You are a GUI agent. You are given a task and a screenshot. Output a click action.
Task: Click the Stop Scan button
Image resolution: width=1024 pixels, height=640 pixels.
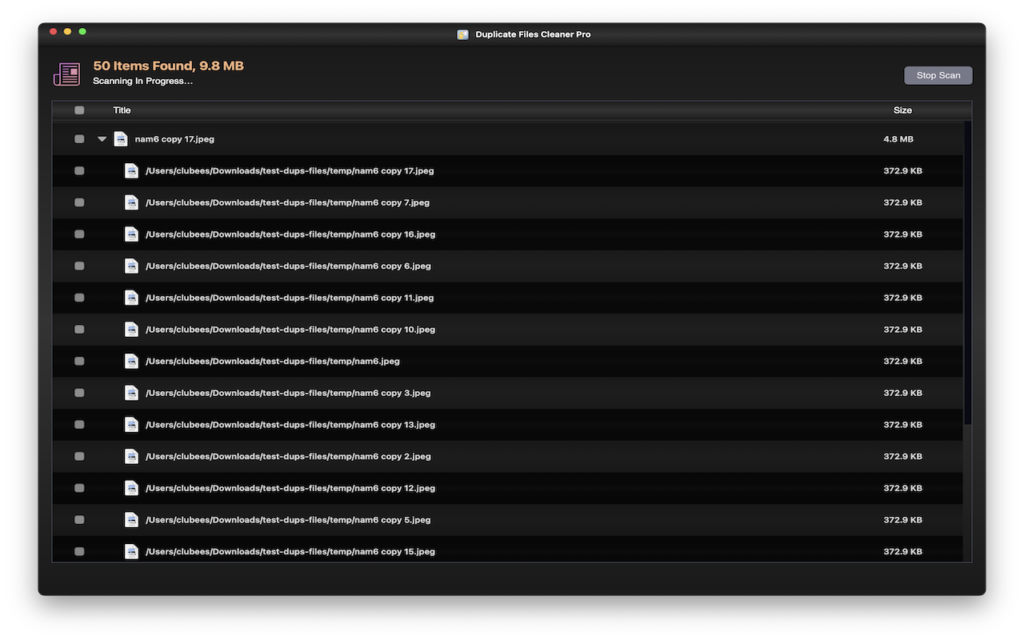pos(938,75)
